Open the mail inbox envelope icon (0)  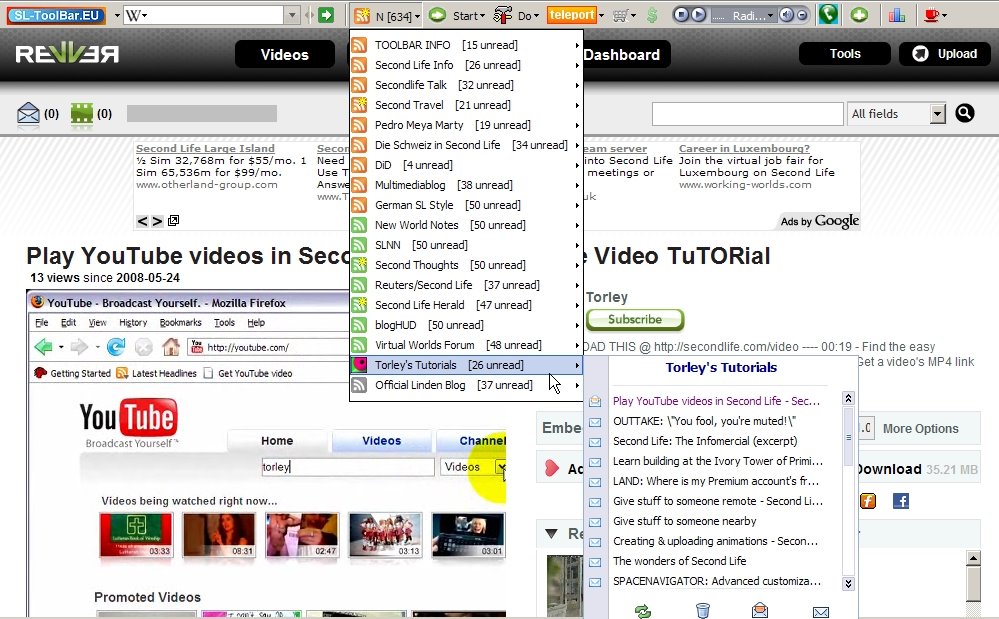(x=28, y=113)
